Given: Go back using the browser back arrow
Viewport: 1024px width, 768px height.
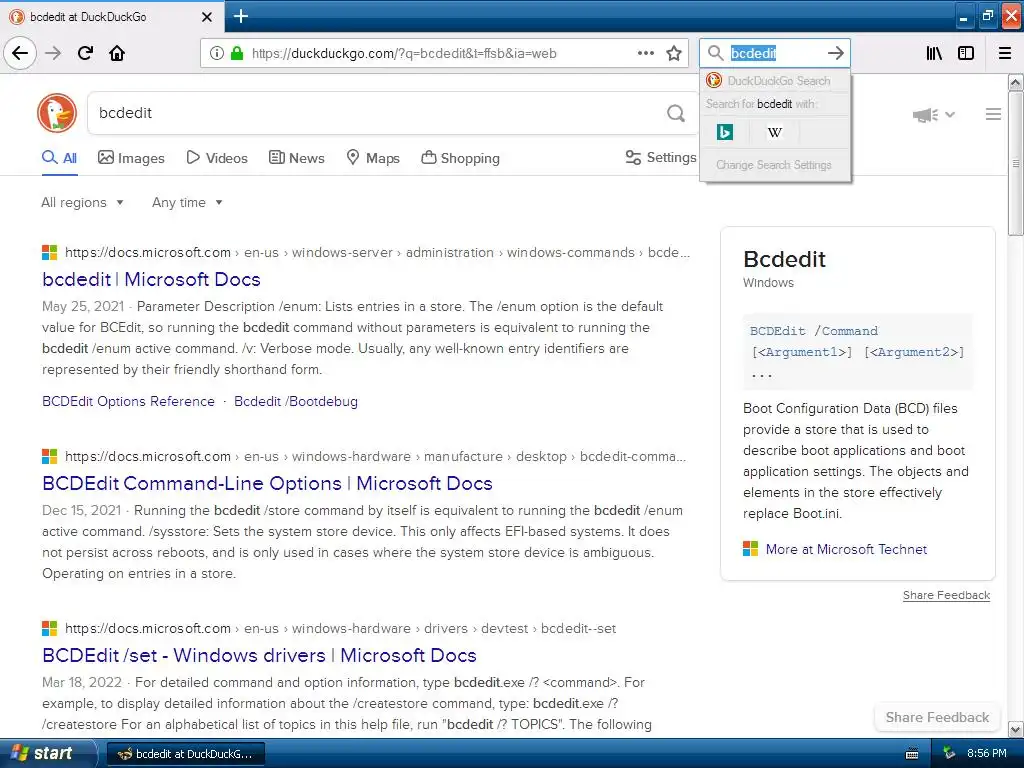Looking at the screenshot, I should 20,53.
